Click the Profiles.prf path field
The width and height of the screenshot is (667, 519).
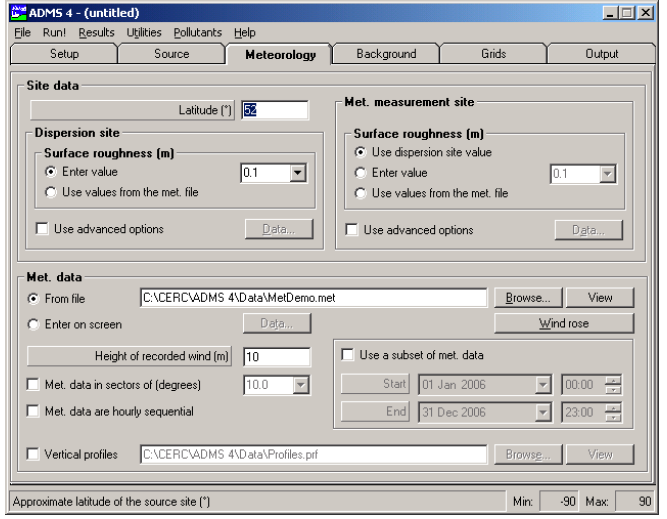pyautogui.click(x=314, y=455)
